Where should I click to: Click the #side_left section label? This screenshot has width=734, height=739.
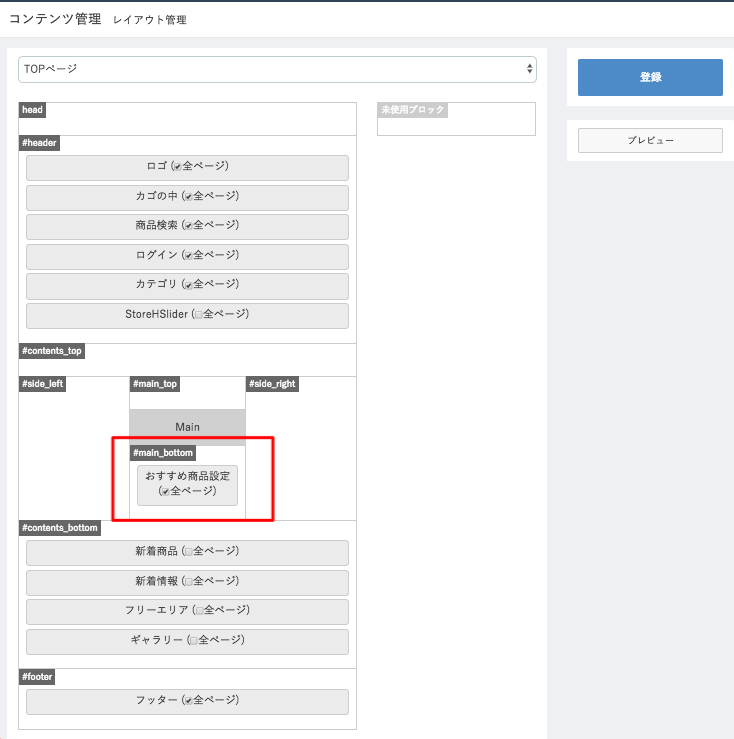pyautogui.click(x=42, y=384)
